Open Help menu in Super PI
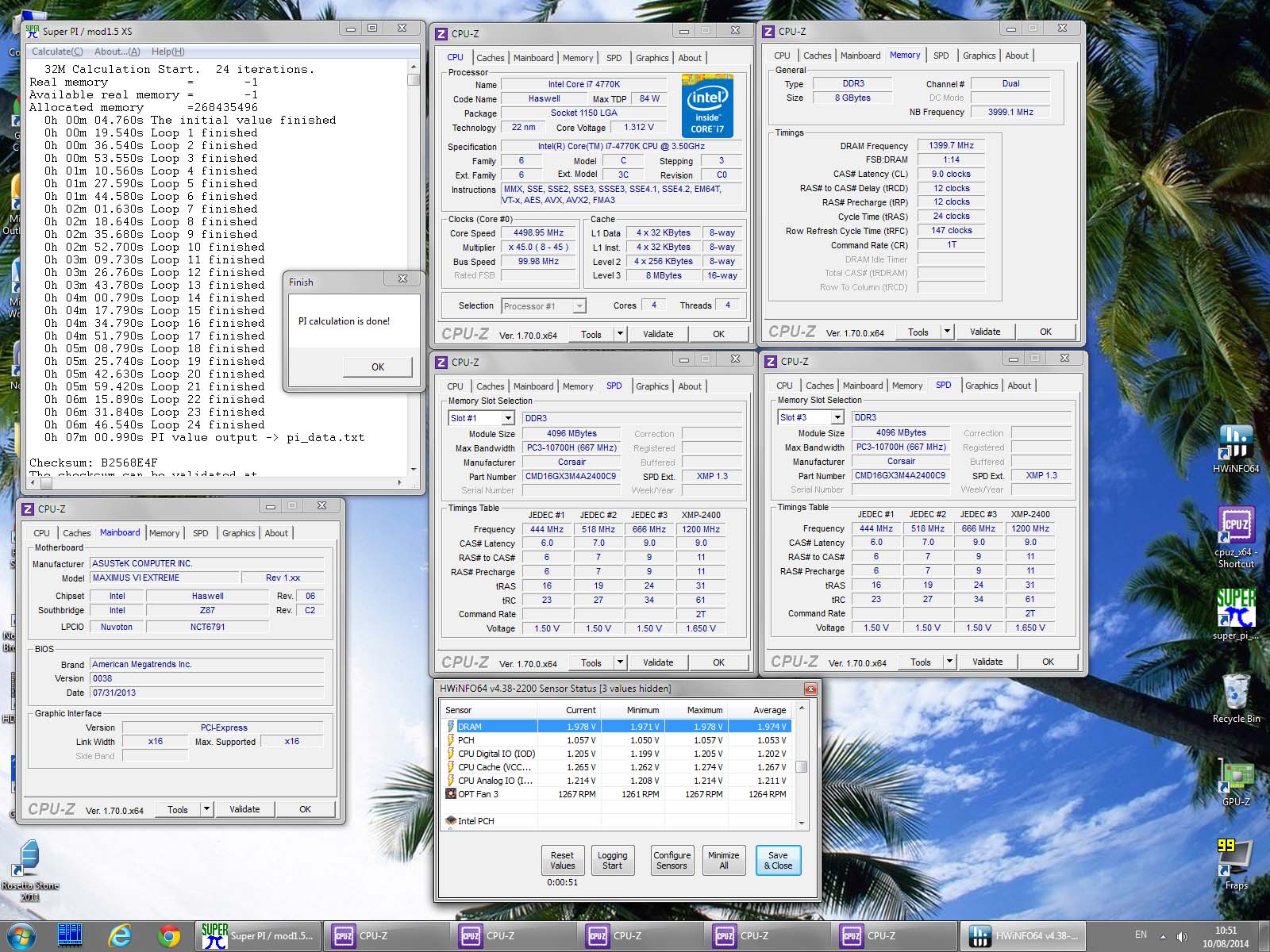Screen dimensions: 1270x952 pos(167,52)
